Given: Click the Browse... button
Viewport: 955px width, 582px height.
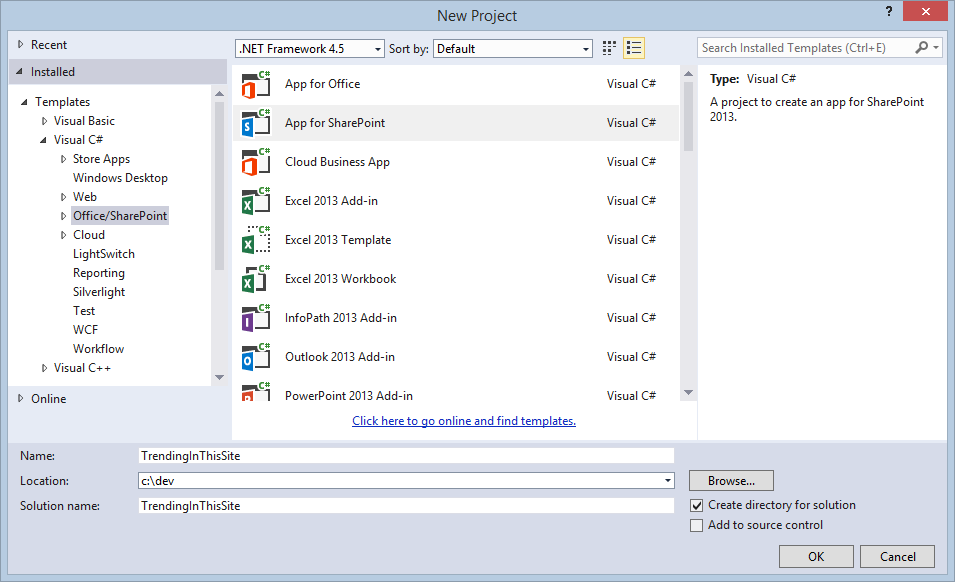Looking at the screenshot, I should pyautogui.click(x=731, y=480).
